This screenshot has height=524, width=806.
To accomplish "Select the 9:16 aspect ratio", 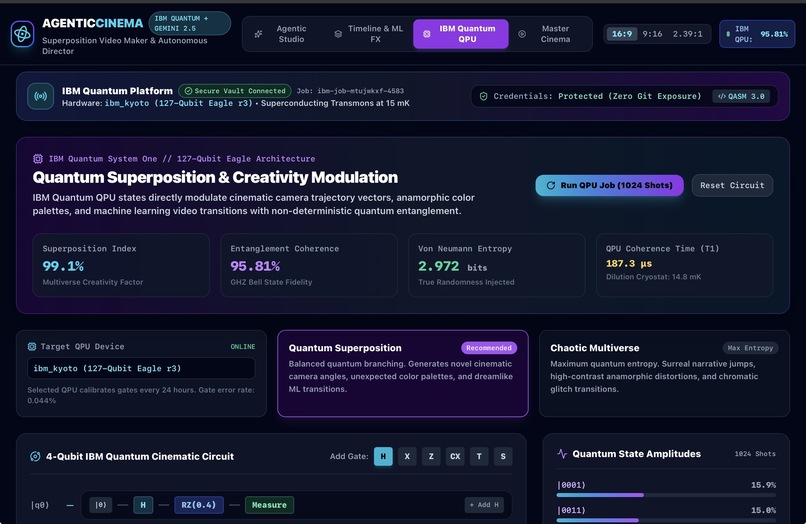I will pyautogui.click(x=652, y=34).
